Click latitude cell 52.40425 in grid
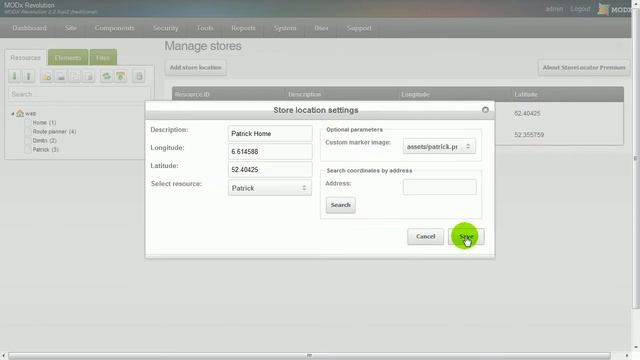The width and height of the screenshot is (640, 360). click(x=527, y=113)
